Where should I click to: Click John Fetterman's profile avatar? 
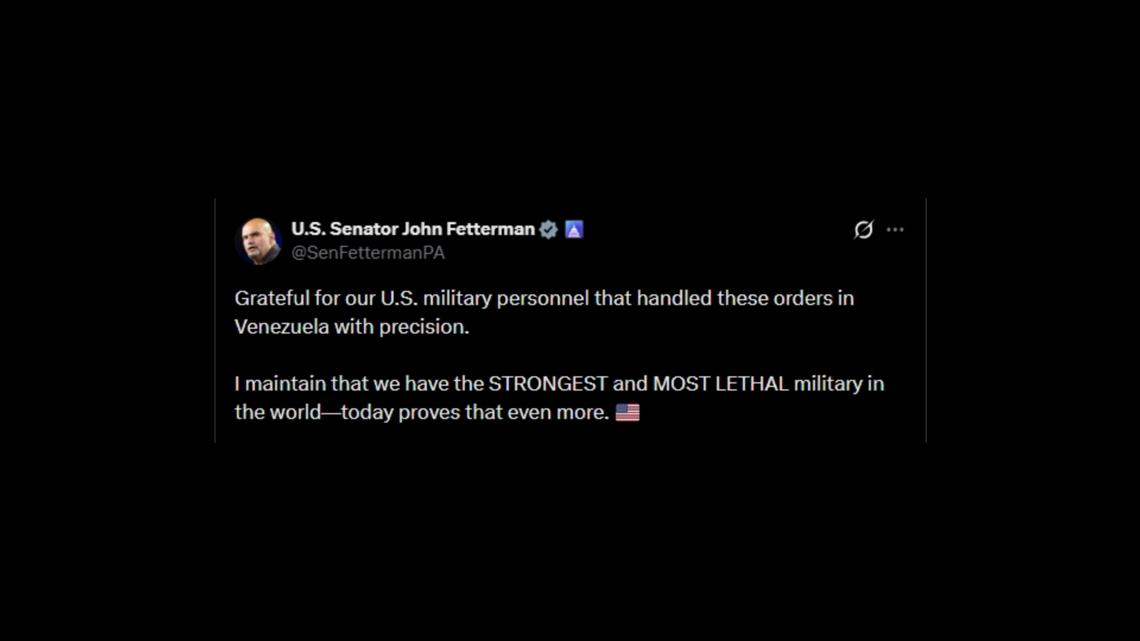point(258,240)
